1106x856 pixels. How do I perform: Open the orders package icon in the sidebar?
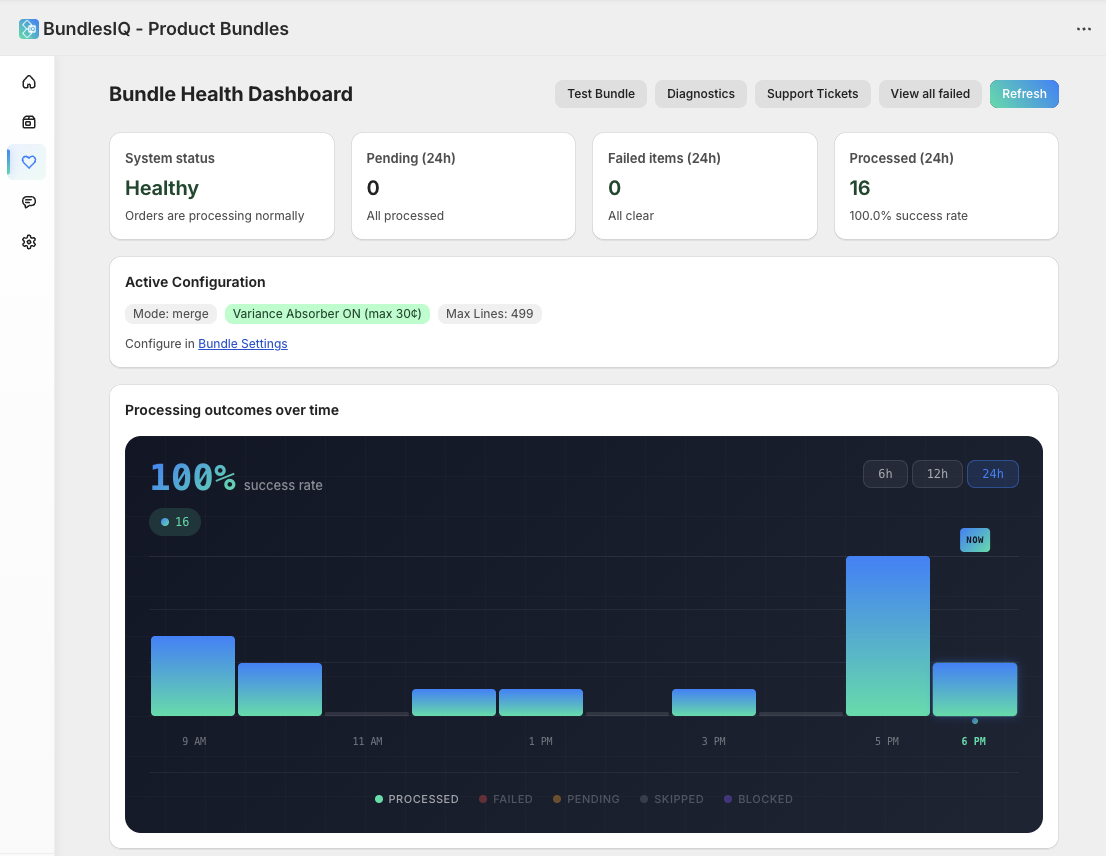[29, 121]
